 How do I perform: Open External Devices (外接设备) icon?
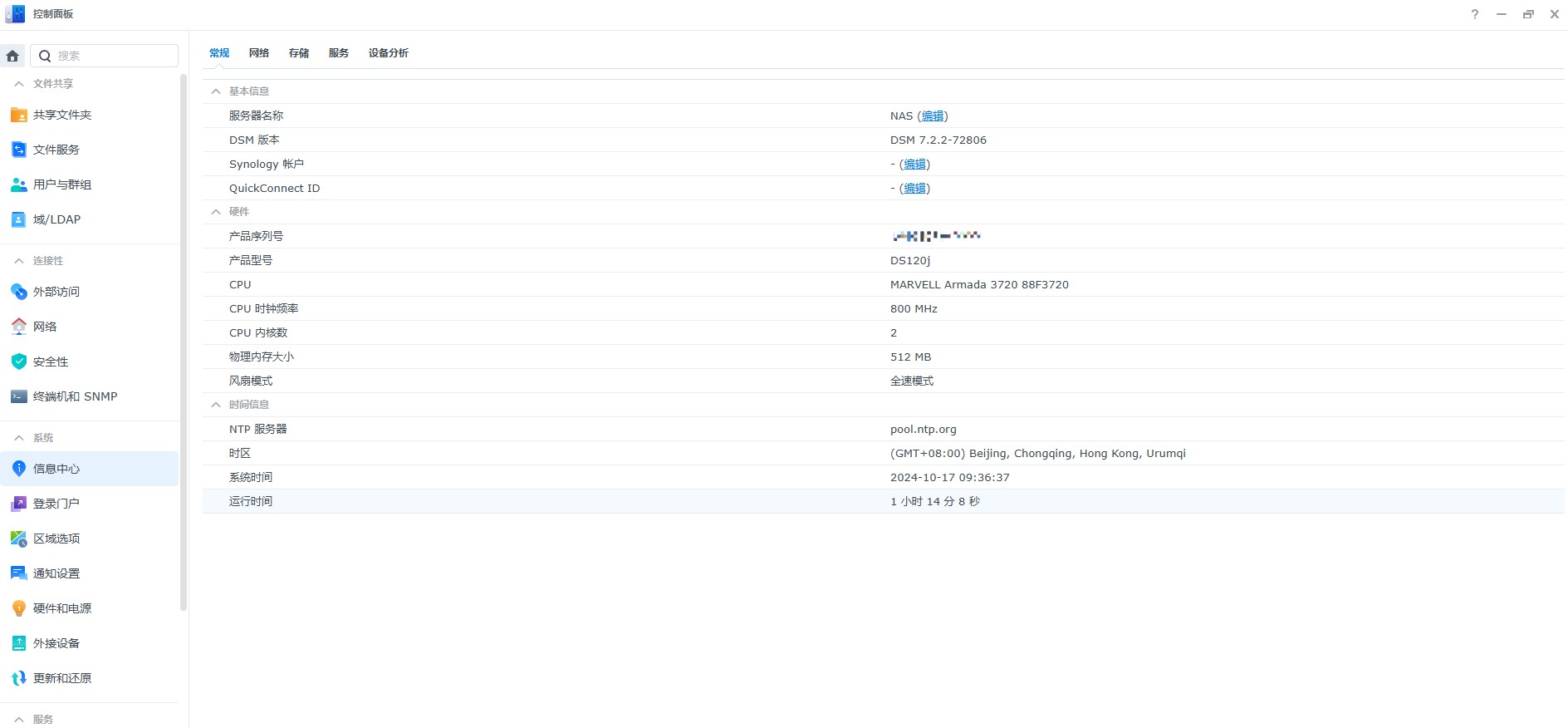coord(19,643)
